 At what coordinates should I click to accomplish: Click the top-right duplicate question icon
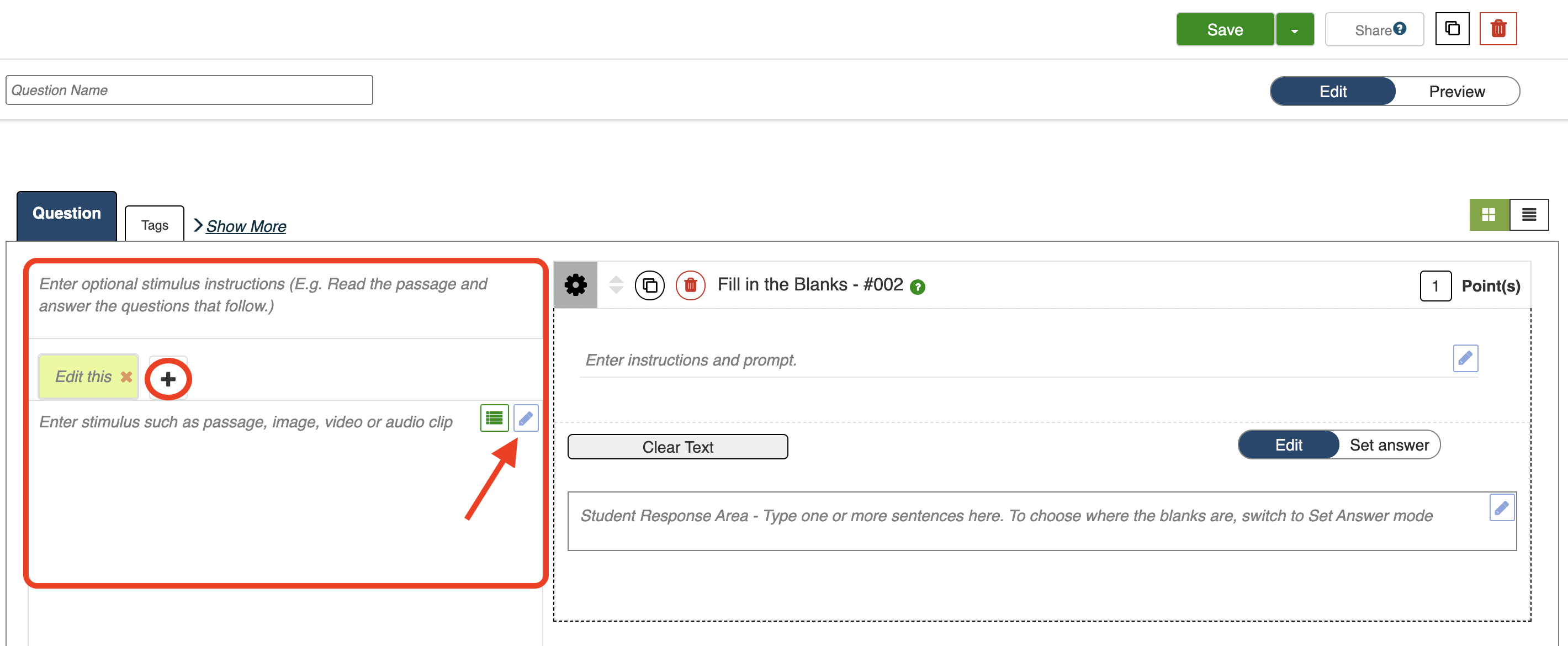tap(1452, 29)
